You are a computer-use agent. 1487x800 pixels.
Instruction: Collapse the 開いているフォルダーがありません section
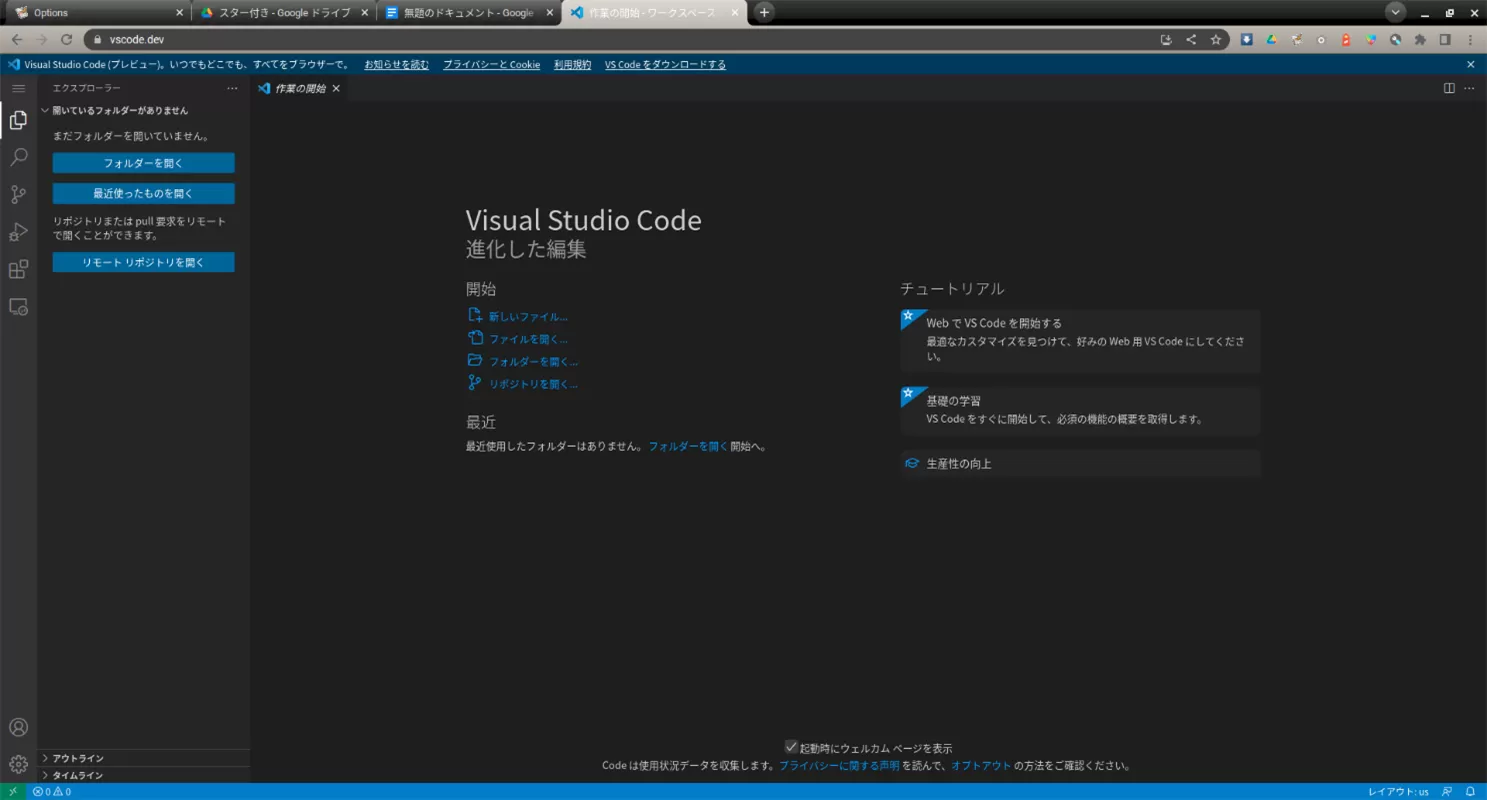point(120,111)
